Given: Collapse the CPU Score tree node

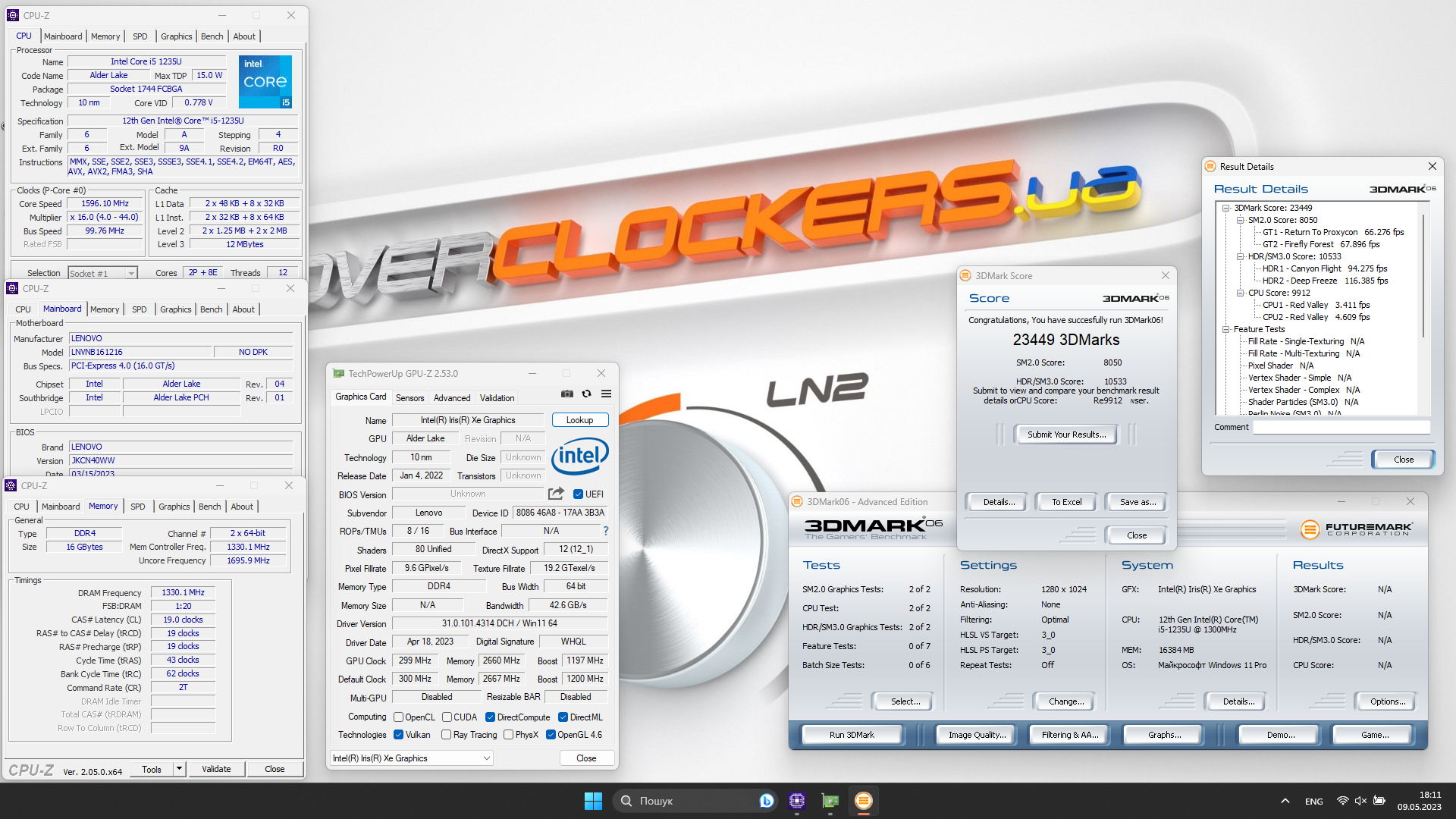Looking at the screenshot, I should [x=1241, y=293].
